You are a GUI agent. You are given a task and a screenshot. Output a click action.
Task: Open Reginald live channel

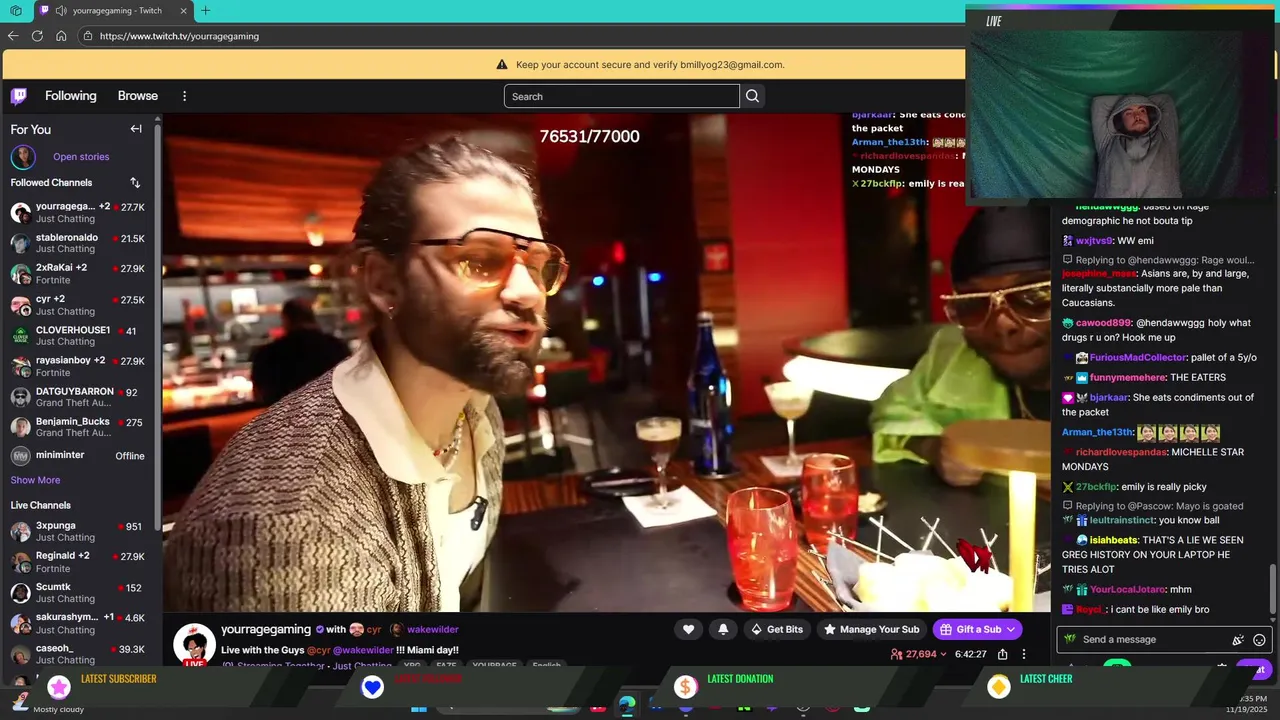[x=78, y=562]
